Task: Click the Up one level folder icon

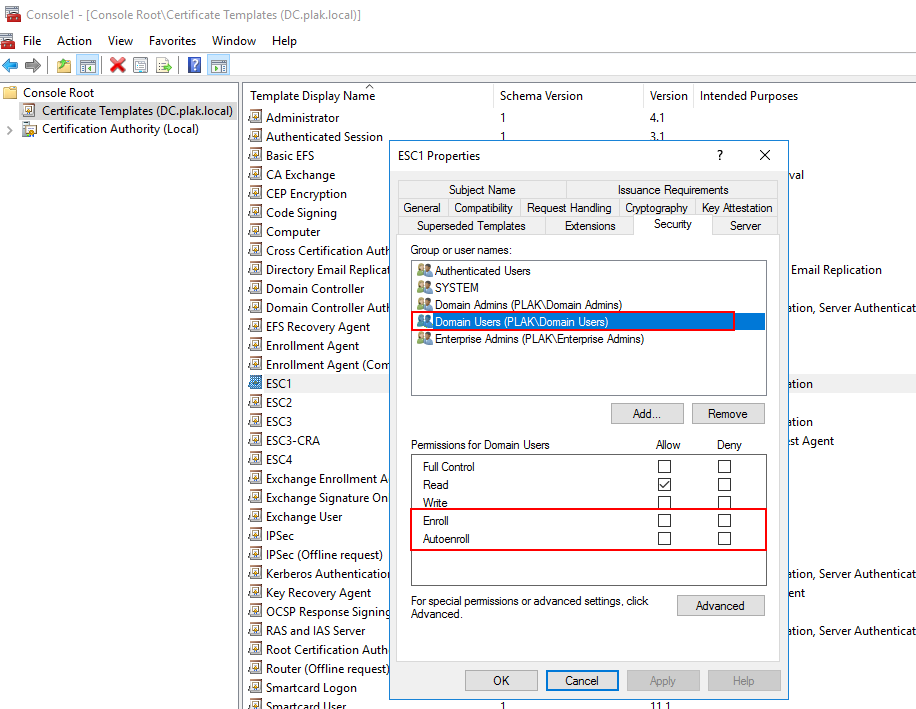Action: pos(64,65)
